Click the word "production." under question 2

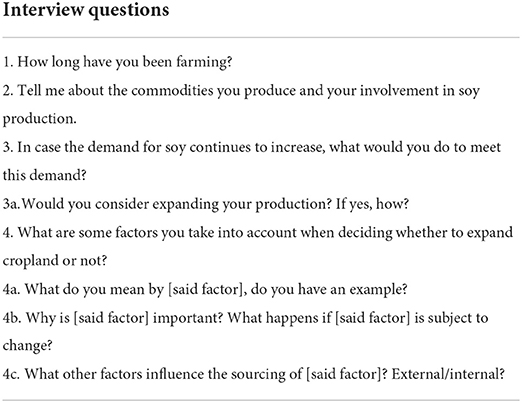[40, 119]
